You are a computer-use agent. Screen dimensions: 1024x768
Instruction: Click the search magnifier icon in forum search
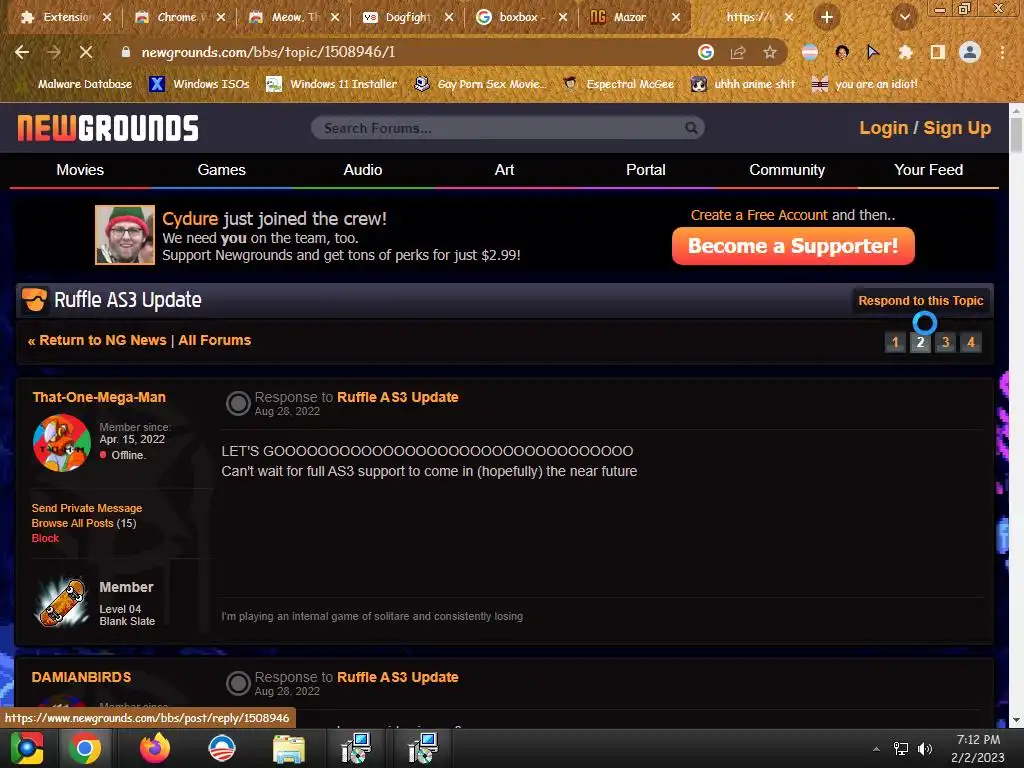coord(691,128)
